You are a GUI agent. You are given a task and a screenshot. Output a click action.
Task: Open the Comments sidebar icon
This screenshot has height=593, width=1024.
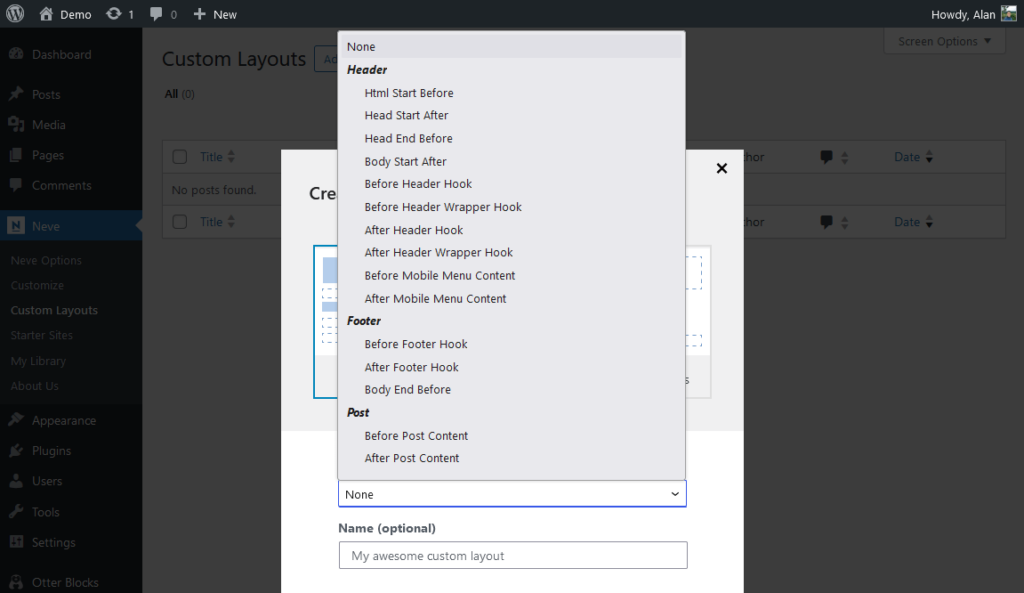pos(16,185)
